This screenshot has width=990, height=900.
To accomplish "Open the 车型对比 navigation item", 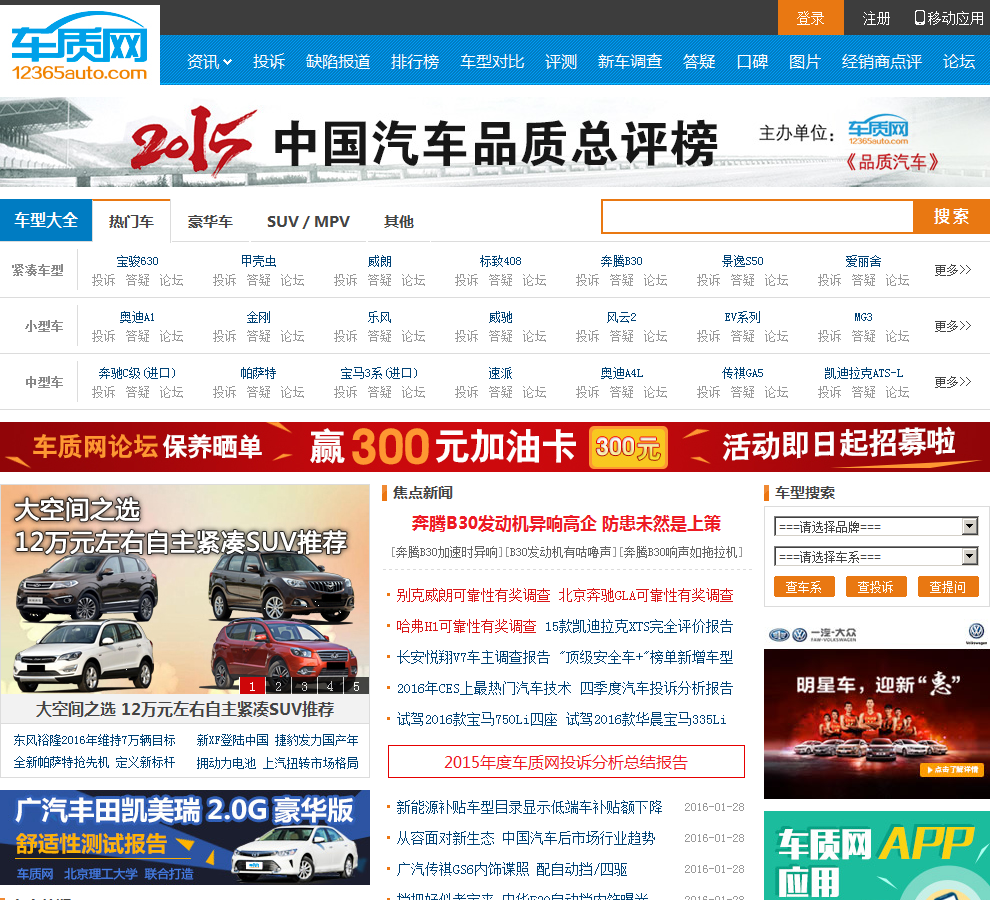I will tap(492, 61).
